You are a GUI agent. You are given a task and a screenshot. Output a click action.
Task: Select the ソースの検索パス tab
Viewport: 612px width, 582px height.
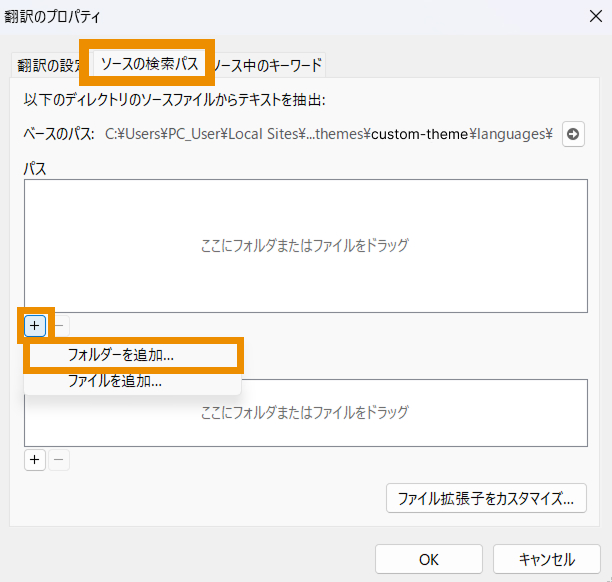pyautogui.click(x=150, y=64)
